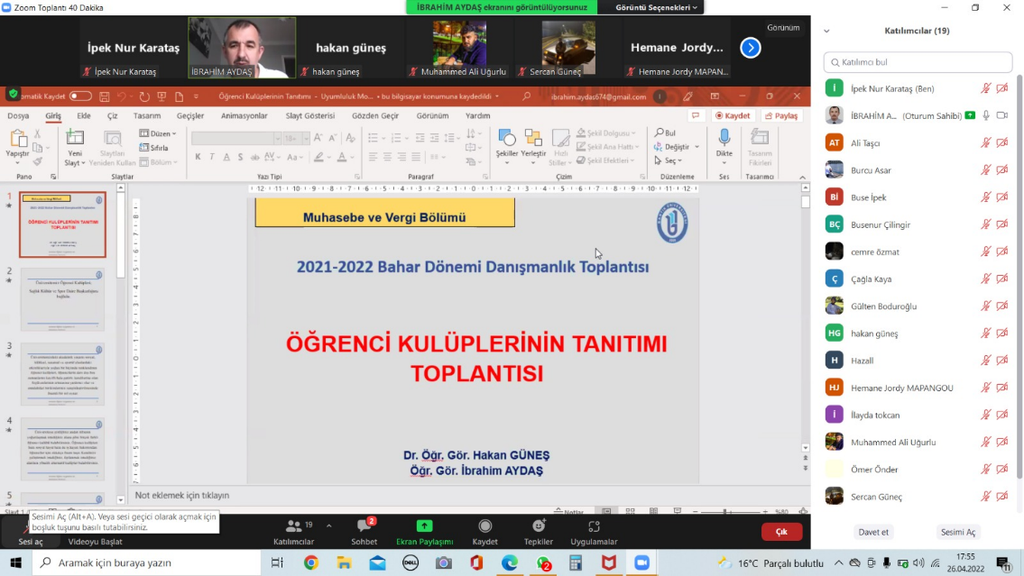
Task: Click the Dikte (Dictate) microphone icon
Action: pyautogui.click(x=724, y=138)
